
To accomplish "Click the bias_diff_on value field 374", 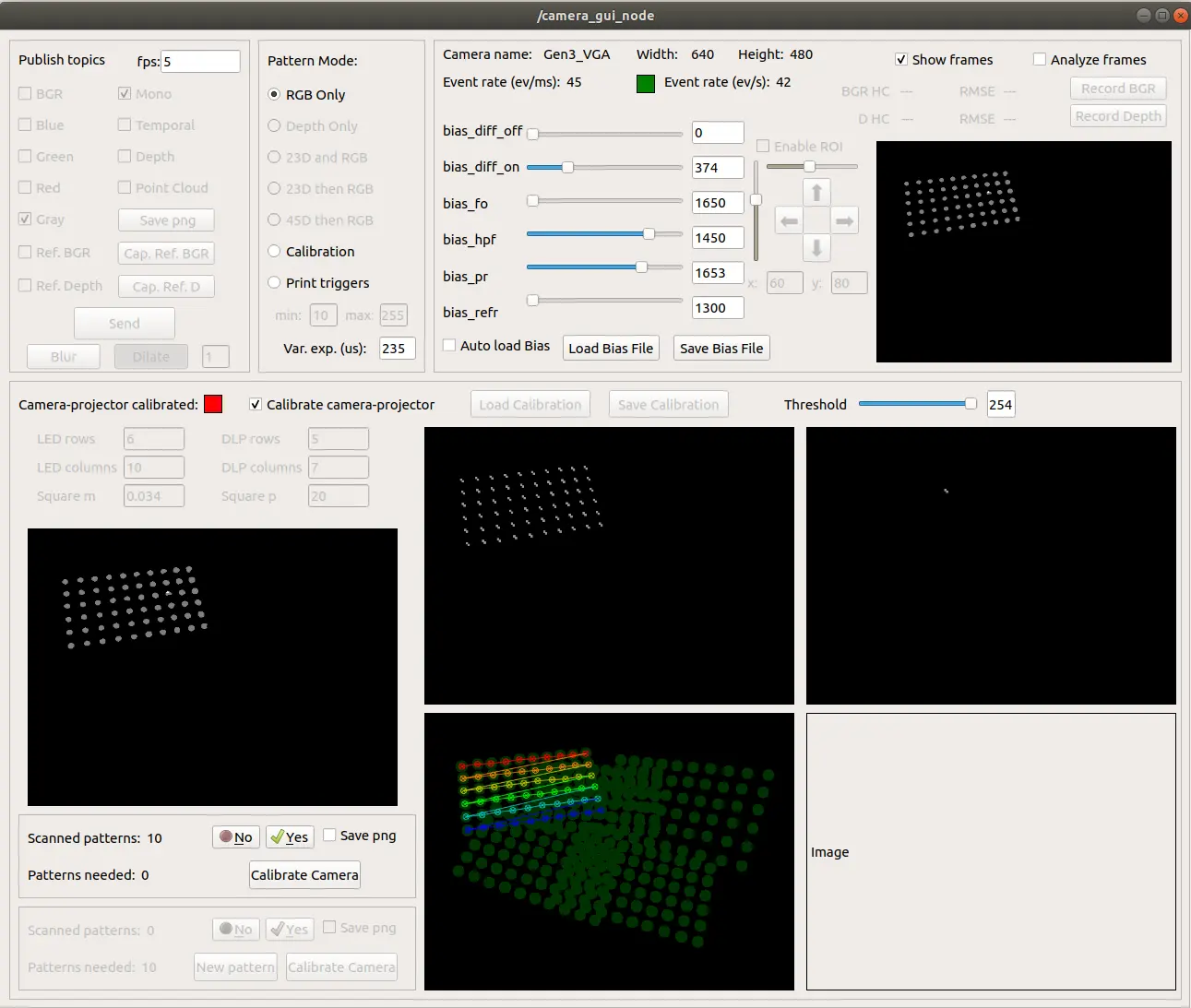I will coord(718,168).
